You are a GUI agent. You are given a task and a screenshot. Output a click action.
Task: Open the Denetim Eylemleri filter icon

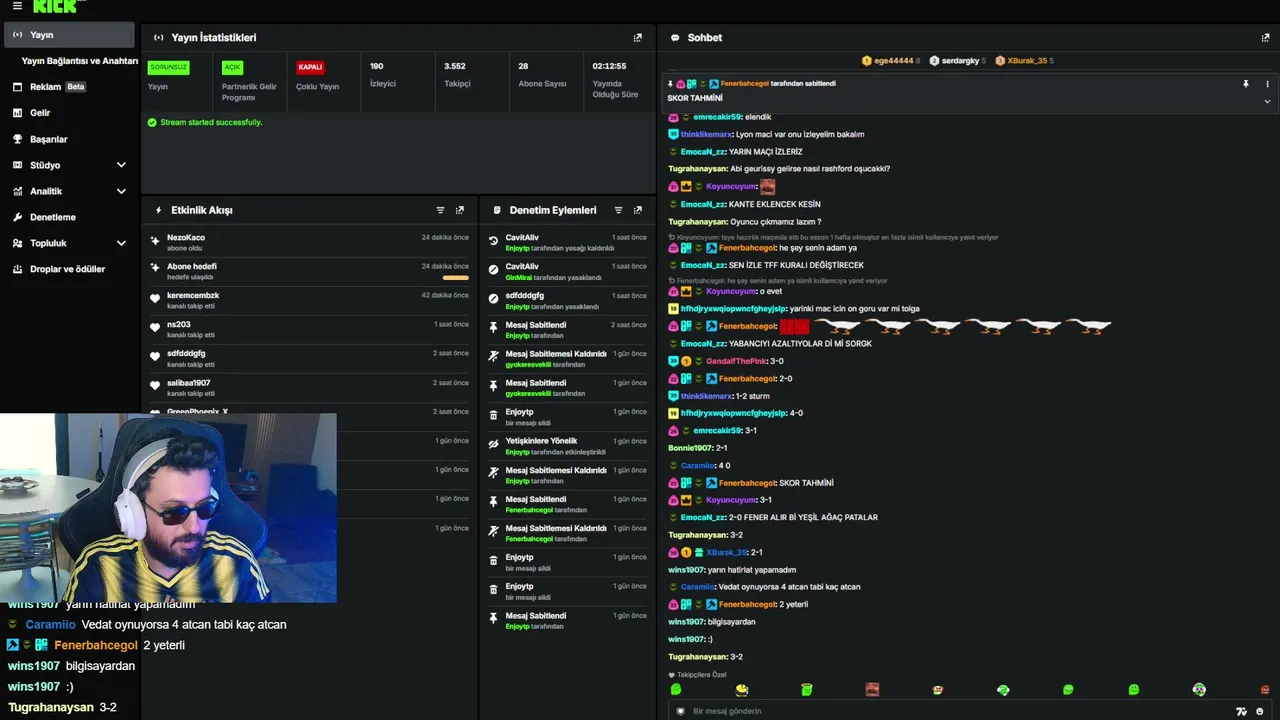click(618, 211)
